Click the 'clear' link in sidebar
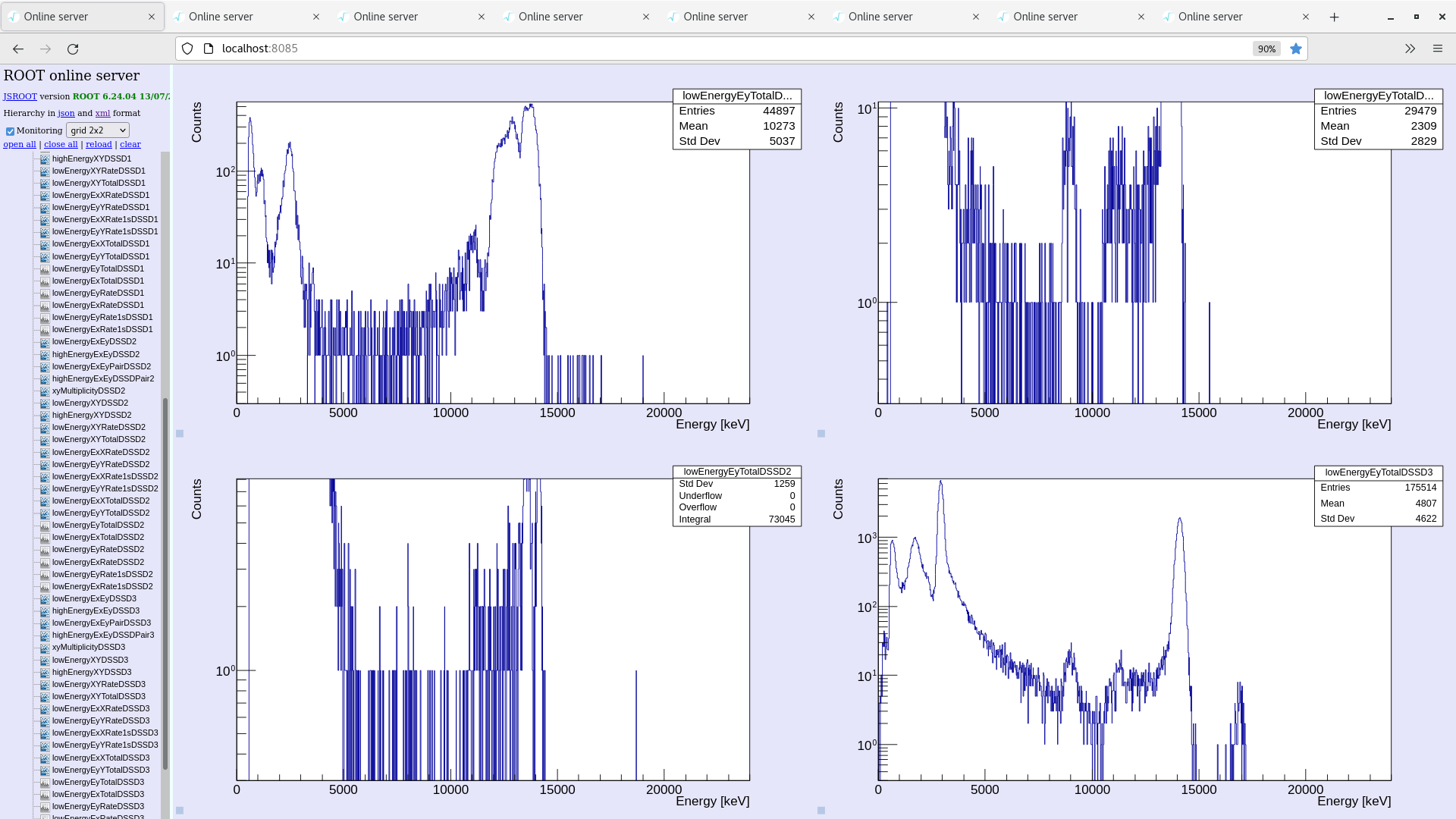The width and height of the screenshot is (1456, 819). pyautogui.click(x=130, y=144)
